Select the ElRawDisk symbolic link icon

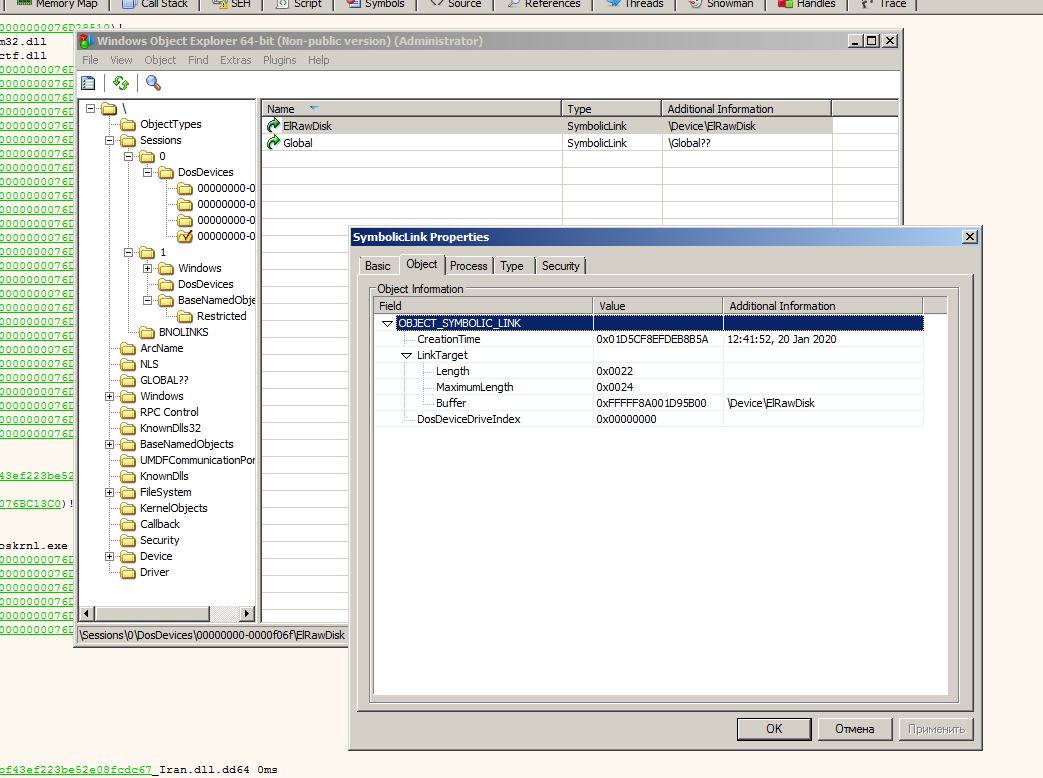[x=273, y=126]
